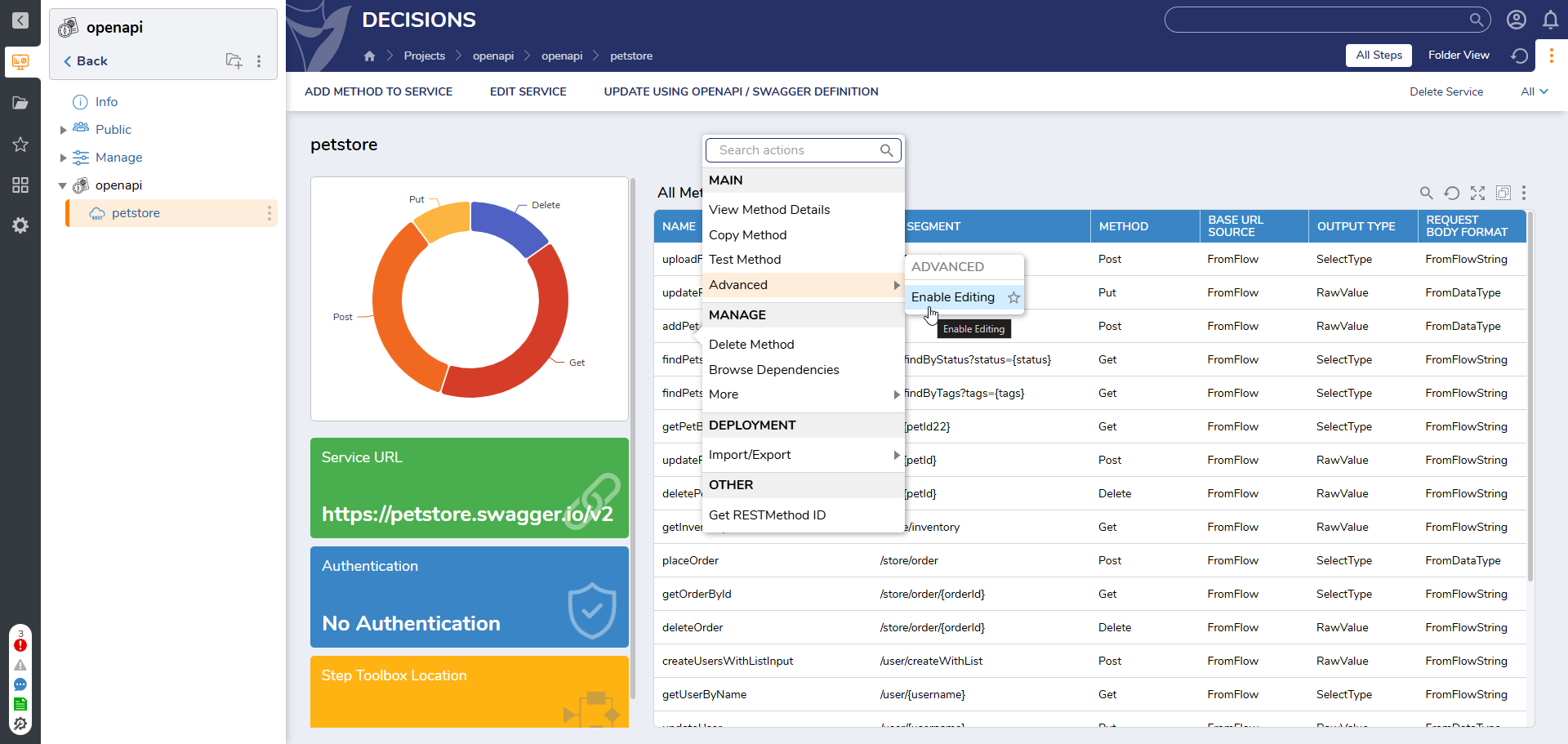
Task: Open Projects breadcrumb link
Action: tap(424, 56)
